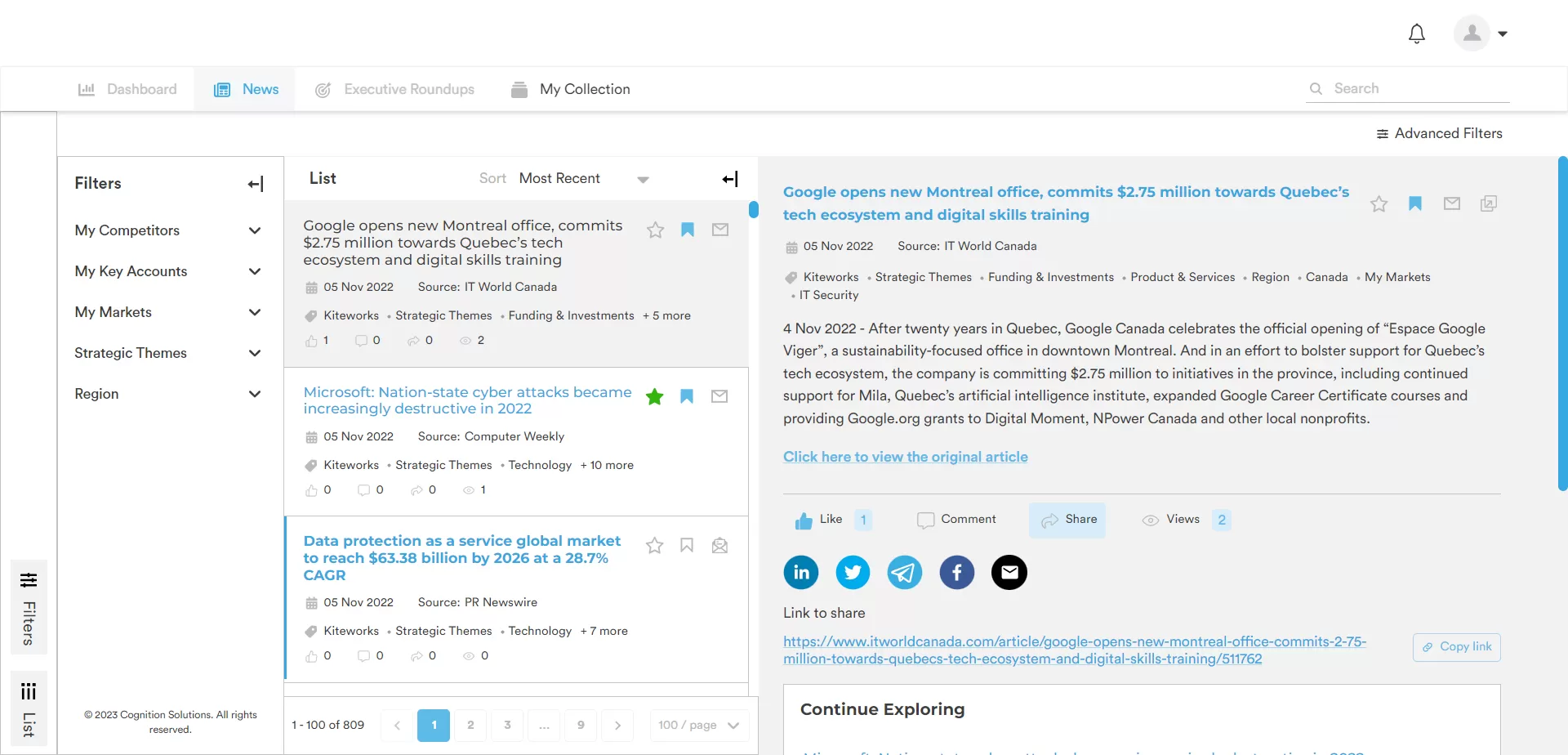The height and width of the screenshot is (755, 1568).
Task: Remove the bookmark on the Google Montreal list item
Action: coord(688,230)
